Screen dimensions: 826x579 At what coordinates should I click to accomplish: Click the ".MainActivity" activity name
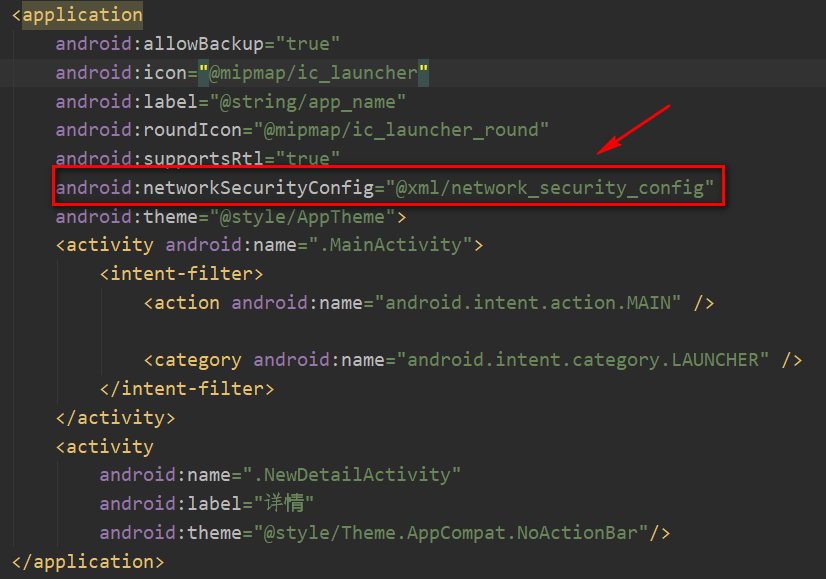[390, 245]
